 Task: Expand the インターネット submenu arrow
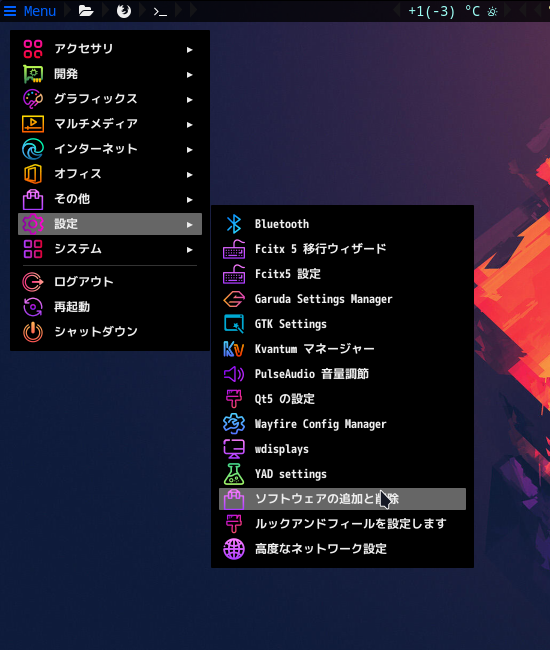(x=189, y=150)
